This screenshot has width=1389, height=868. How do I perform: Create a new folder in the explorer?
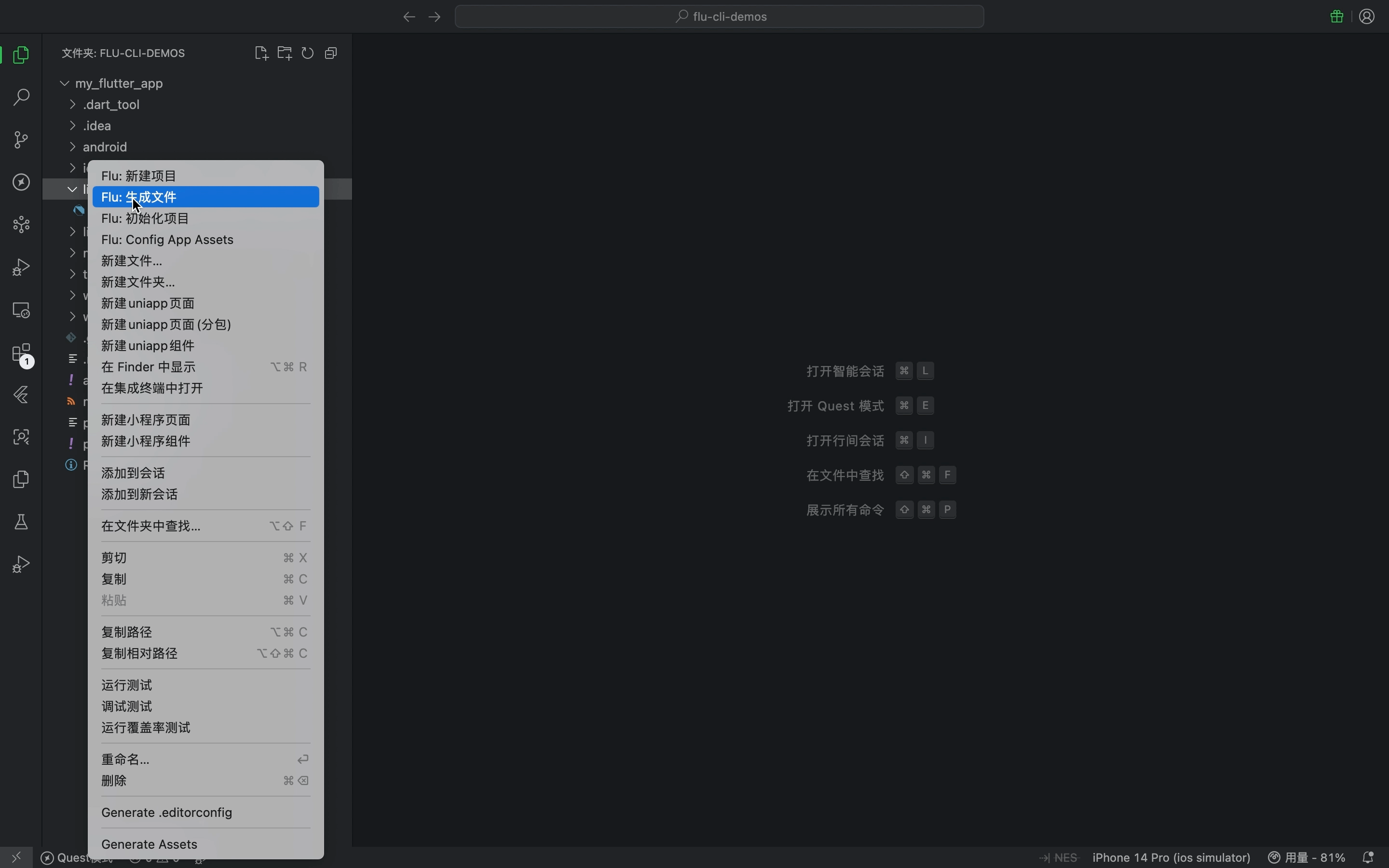pos(285,53)
